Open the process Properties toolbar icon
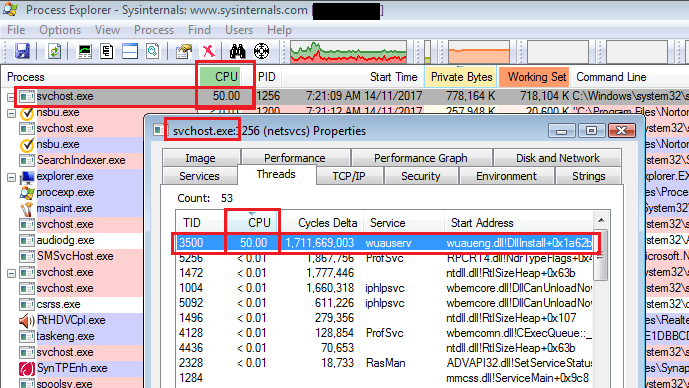This screenshot has height=388, width=689. 184,51
